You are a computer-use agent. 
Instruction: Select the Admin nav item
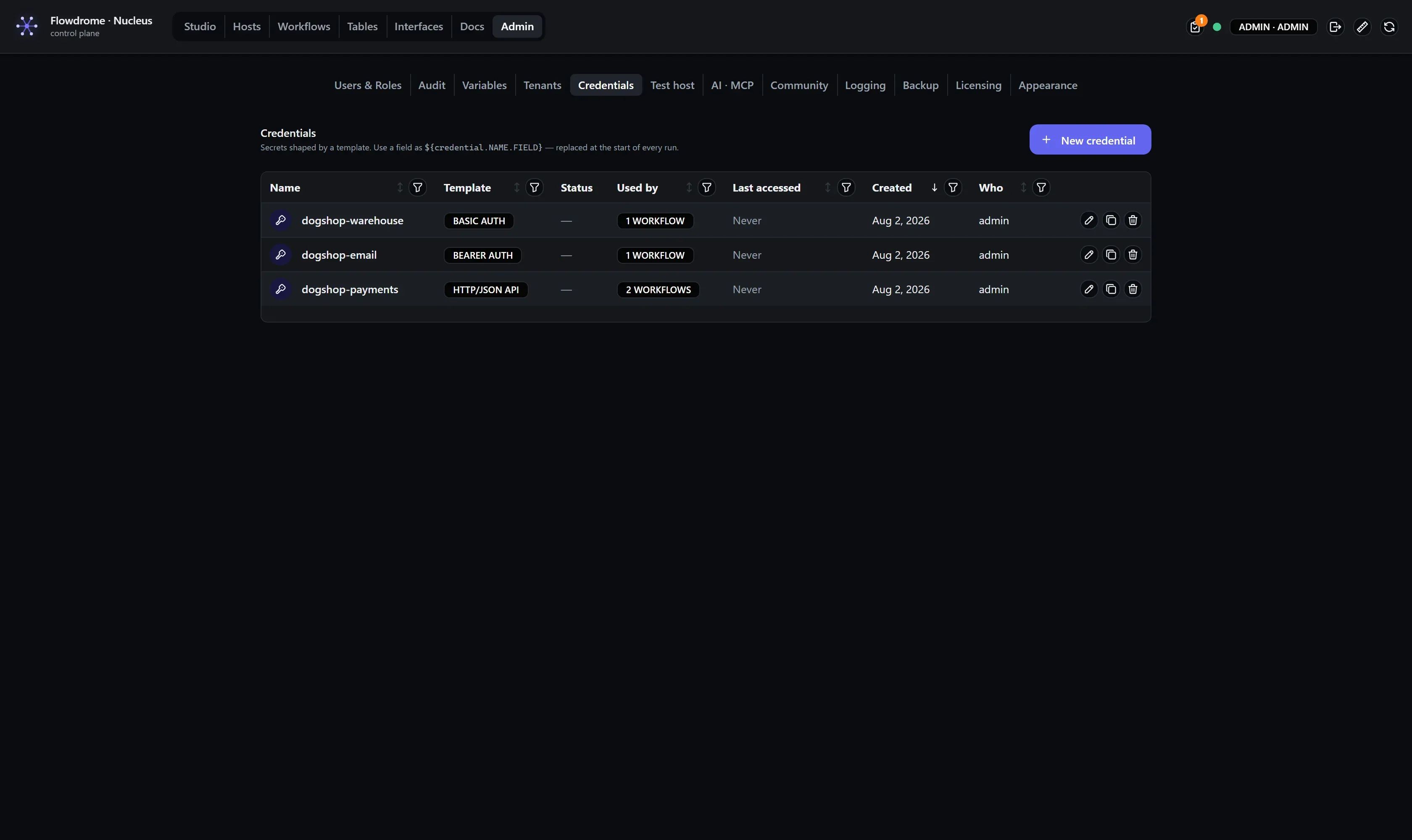tap(517, 26)
